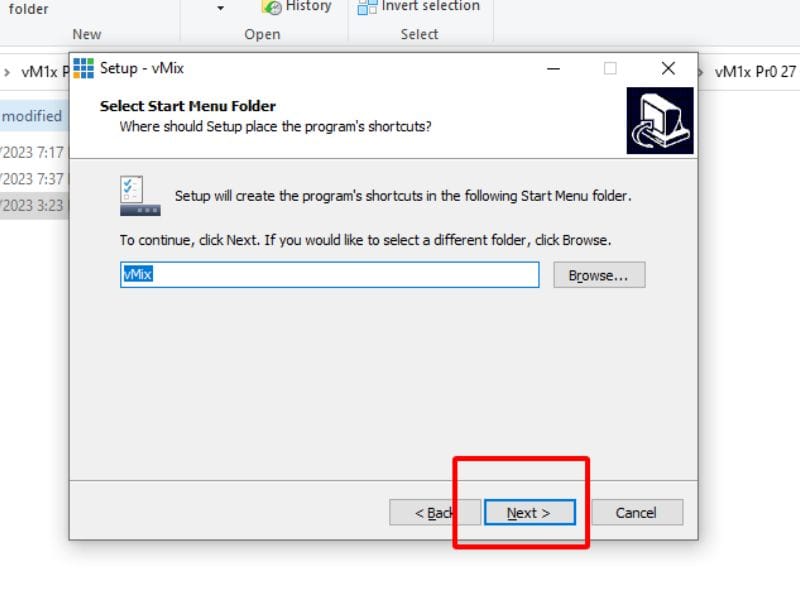Close the Setup - vMix dialog
The height and width of the screenshot is (600, 800).
pos(668,68)
